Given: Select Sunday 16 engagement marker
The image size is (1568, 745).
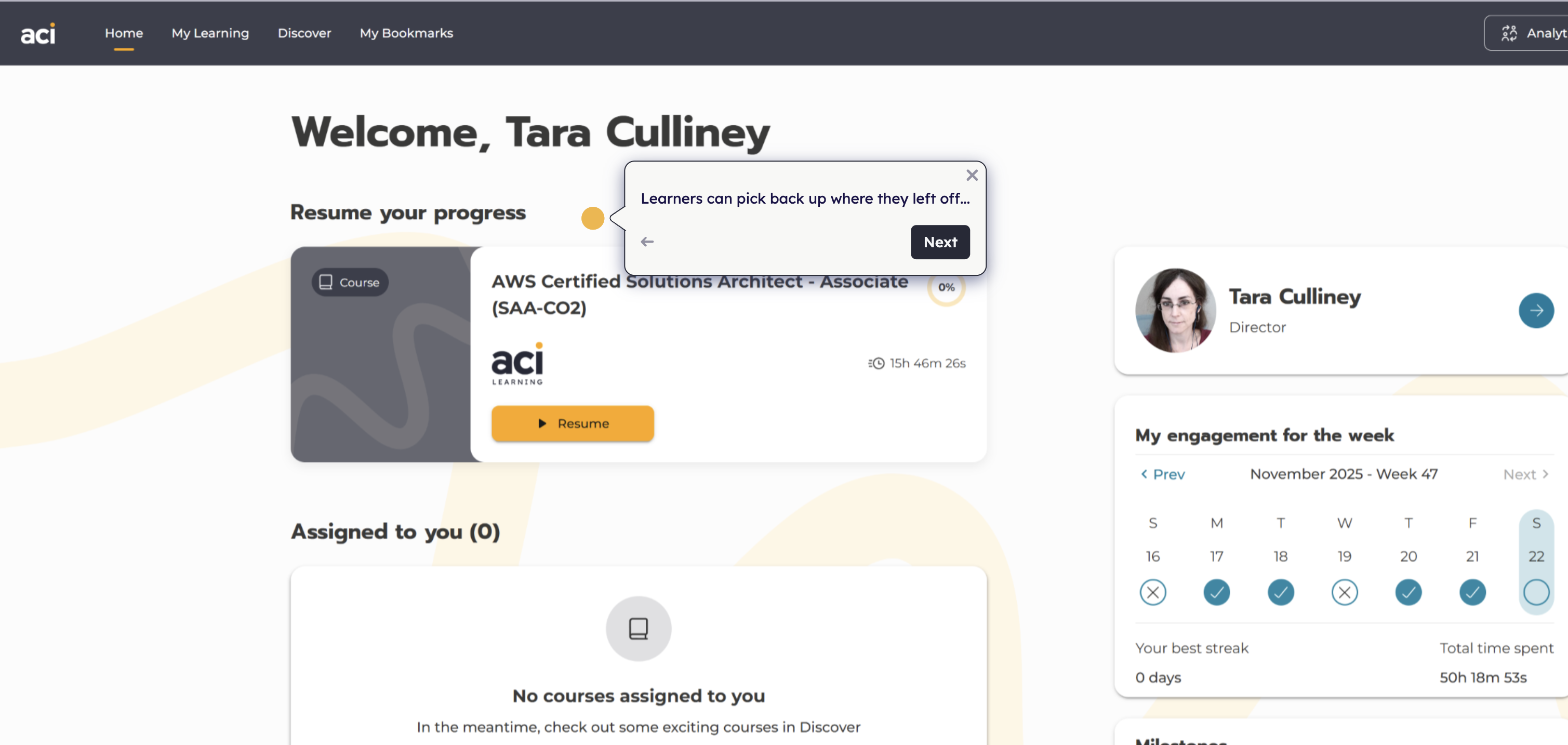Looking at the screenshot, I should pyautogui.click(x=1152, y=592).
